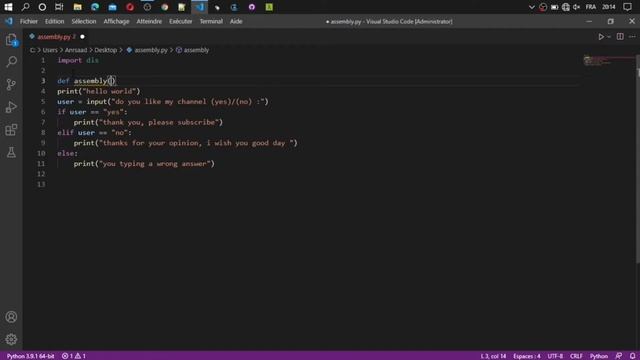The image size is (640, 360).
Task: Switch input language via FRA
Action: (x=591, y=7)
